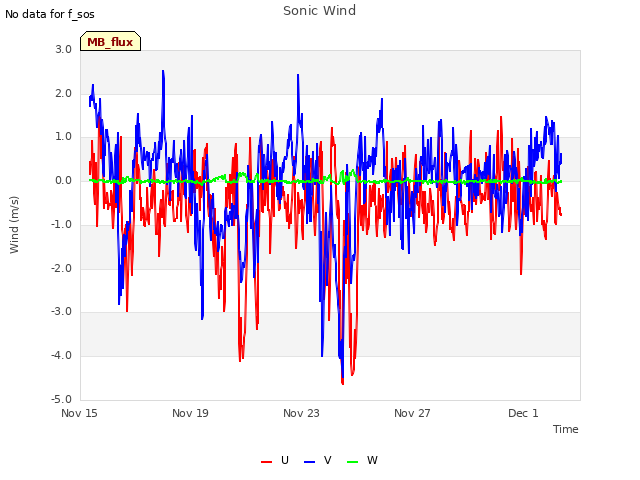Click the 1.0 y-axis tick label
The image size is (640, 480).
click(x=63, y=136)
